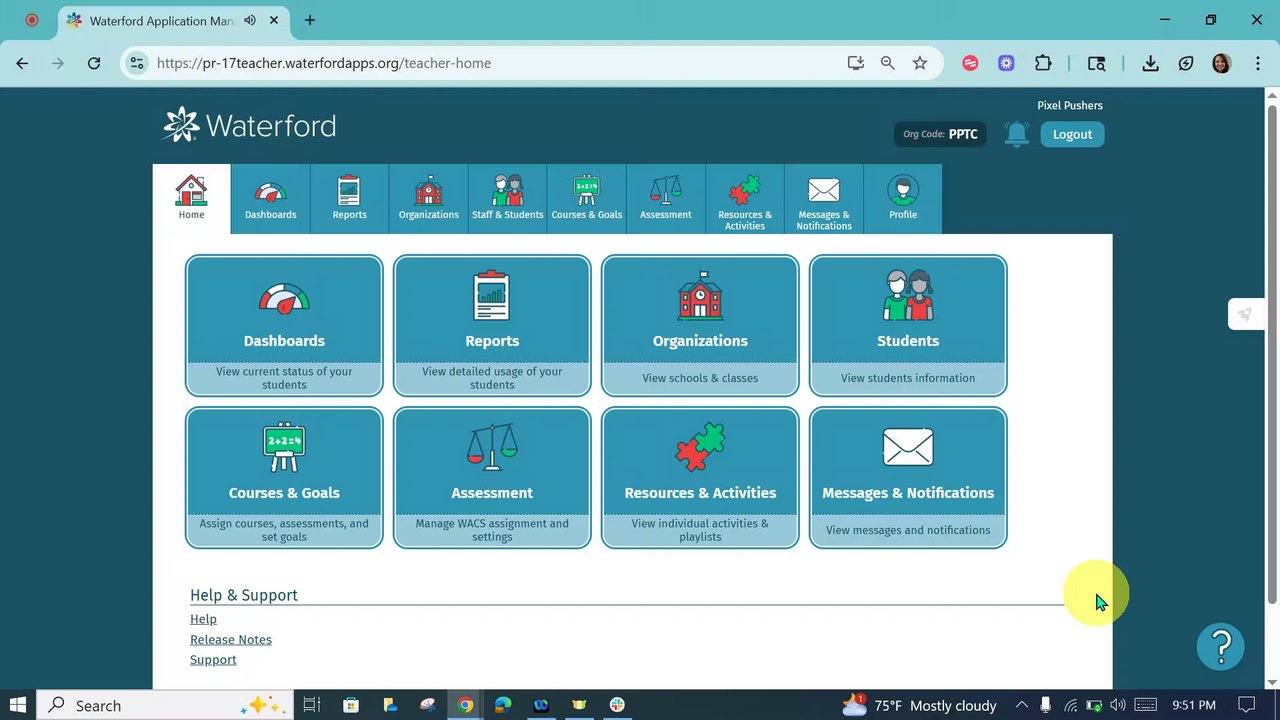Open Resources & Activities nav tab puzzle icon

point(744,199)
